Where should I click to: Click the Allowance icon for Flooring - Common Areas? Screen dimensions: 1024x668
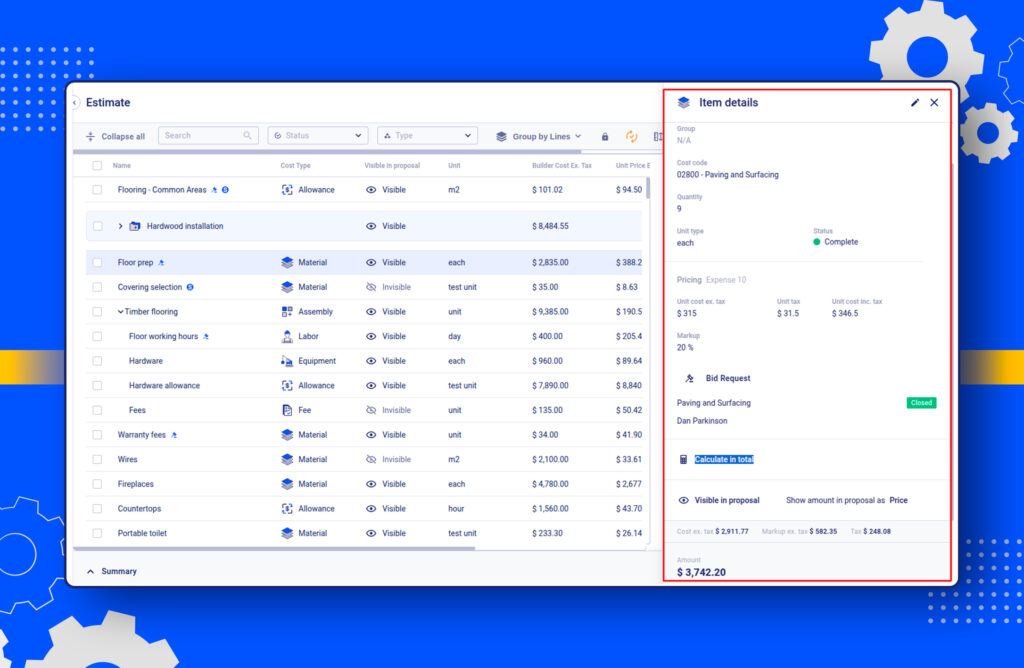pos(287,190)
